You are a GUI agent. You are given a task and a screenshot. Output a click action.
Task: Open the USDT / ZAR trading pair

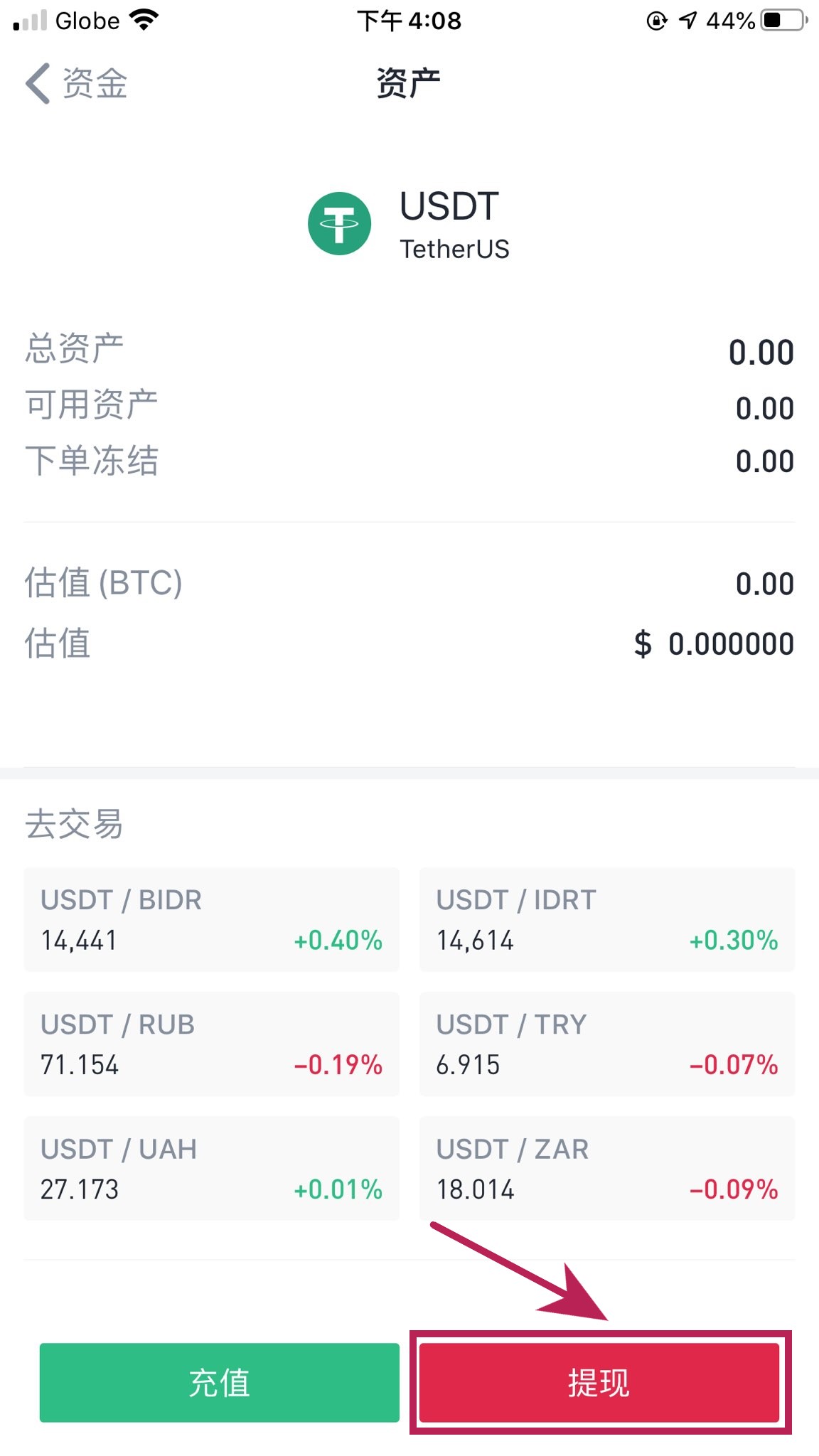[x=607, y=1168]
